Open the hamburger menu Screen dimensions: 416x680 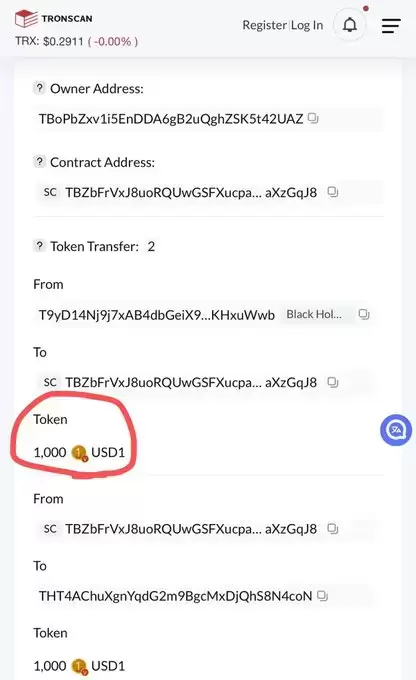click(390, 26)
